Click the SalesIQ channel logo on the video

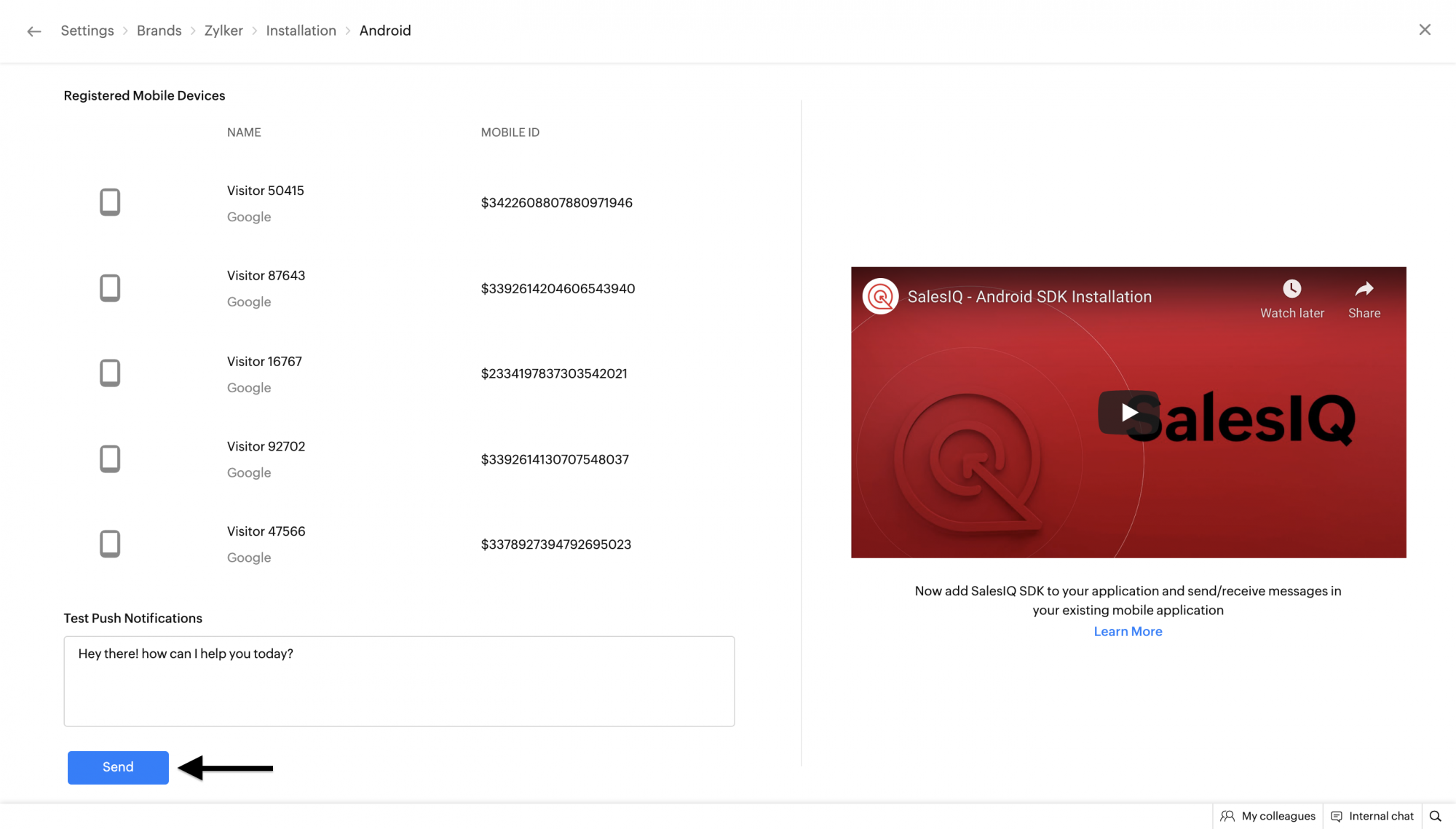tap(880, 296)
